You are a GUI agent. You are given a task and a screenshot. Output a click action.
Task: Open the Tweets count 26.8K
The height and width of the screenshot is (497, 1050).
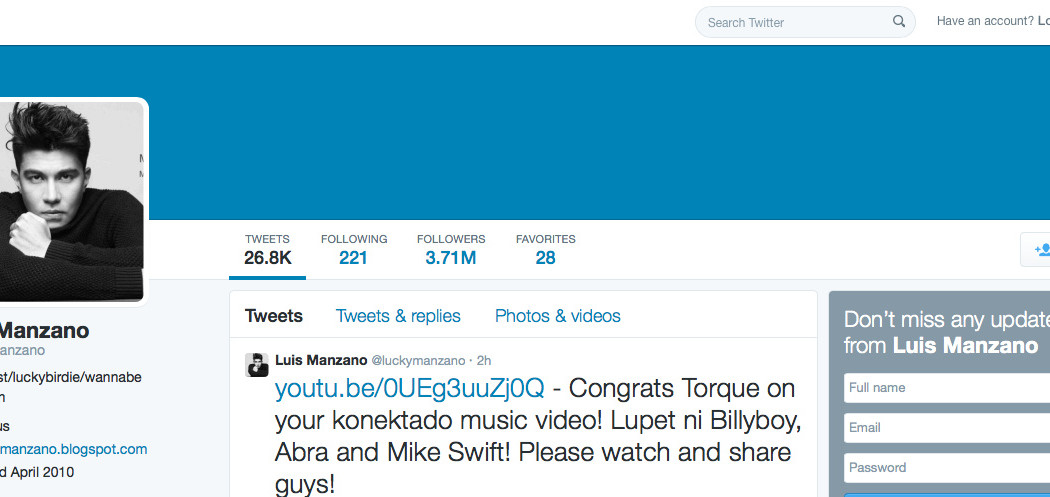pyautogui.click(x=267, y=249)
